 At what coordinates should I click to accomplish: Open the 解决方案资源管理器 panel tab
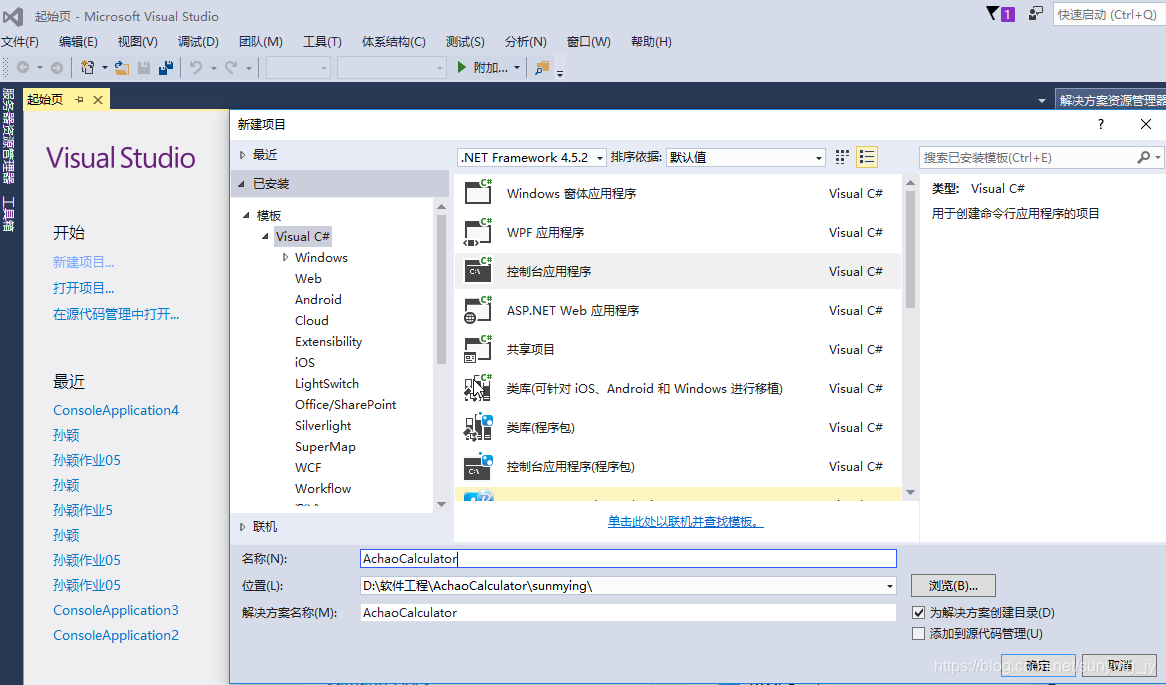(x=1112, y=100)
